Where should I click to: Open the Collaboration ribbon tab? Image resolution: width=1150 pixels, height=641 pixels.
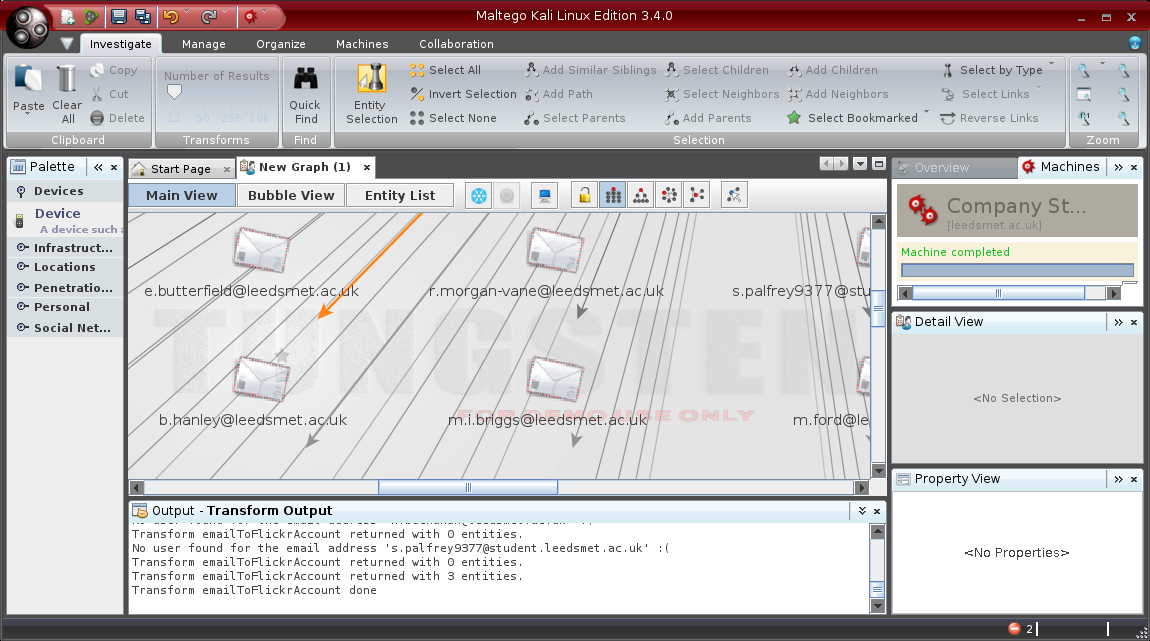click(x=456, y=44)
